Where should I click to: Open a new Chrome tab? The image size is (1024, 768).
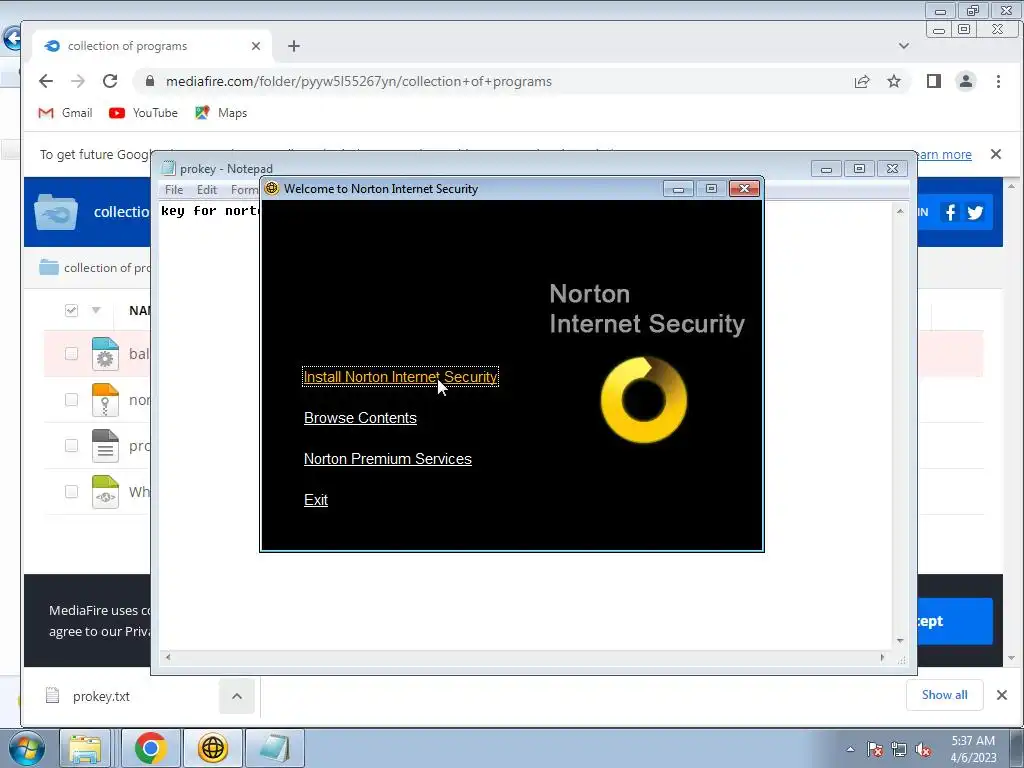294,46
